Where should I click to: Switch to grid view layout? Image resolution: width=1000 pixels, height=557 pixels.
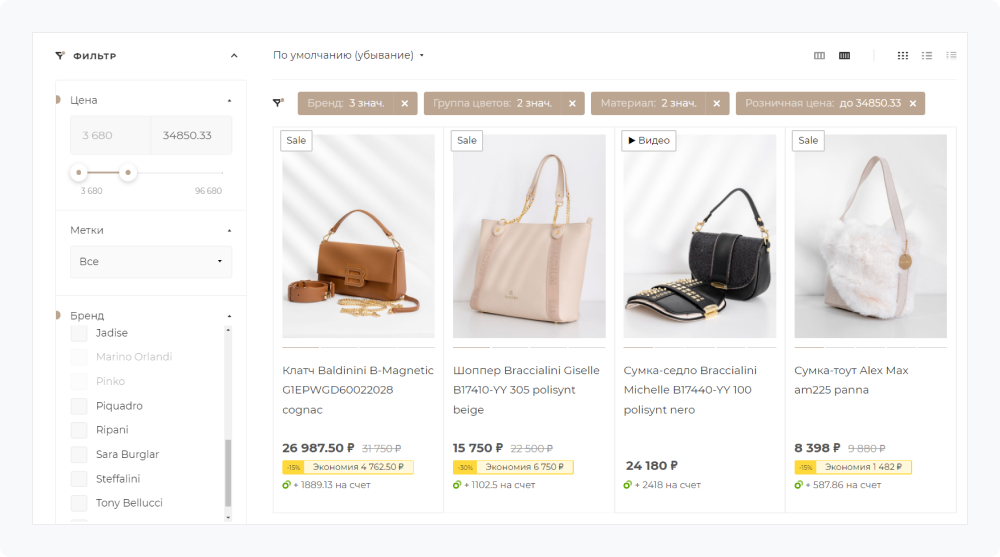(903, 56)
